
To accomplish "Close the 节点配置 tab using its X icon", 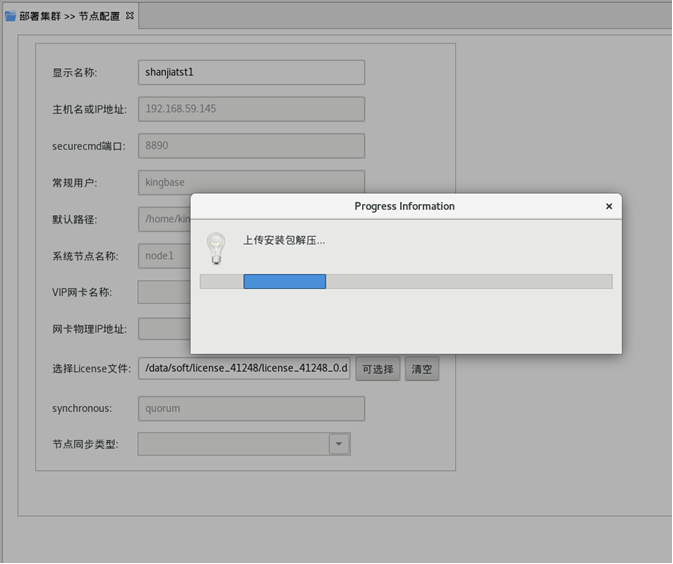I will tap(130, 15).
